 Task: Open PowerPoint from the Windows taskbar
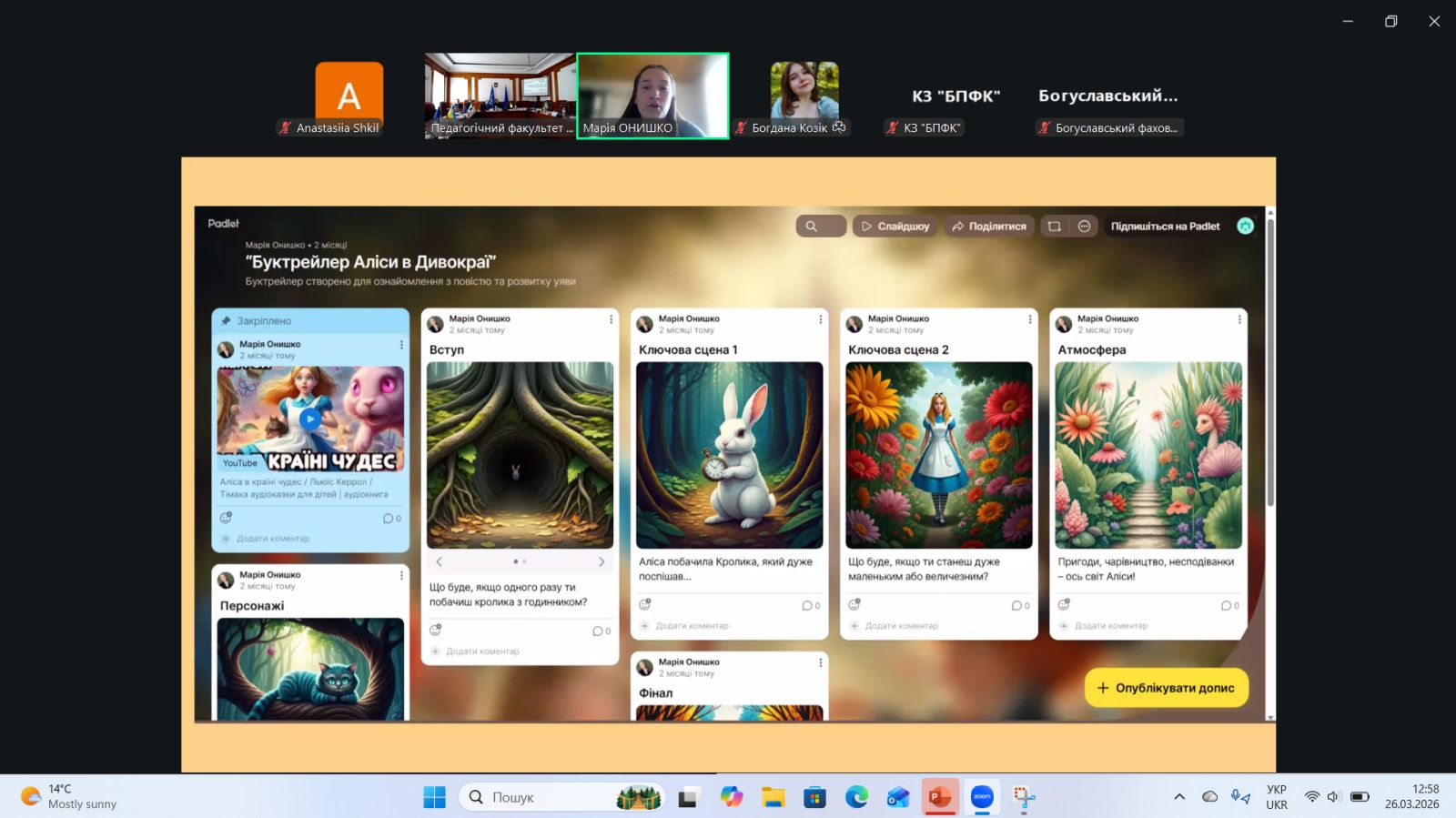coord(940,797)
